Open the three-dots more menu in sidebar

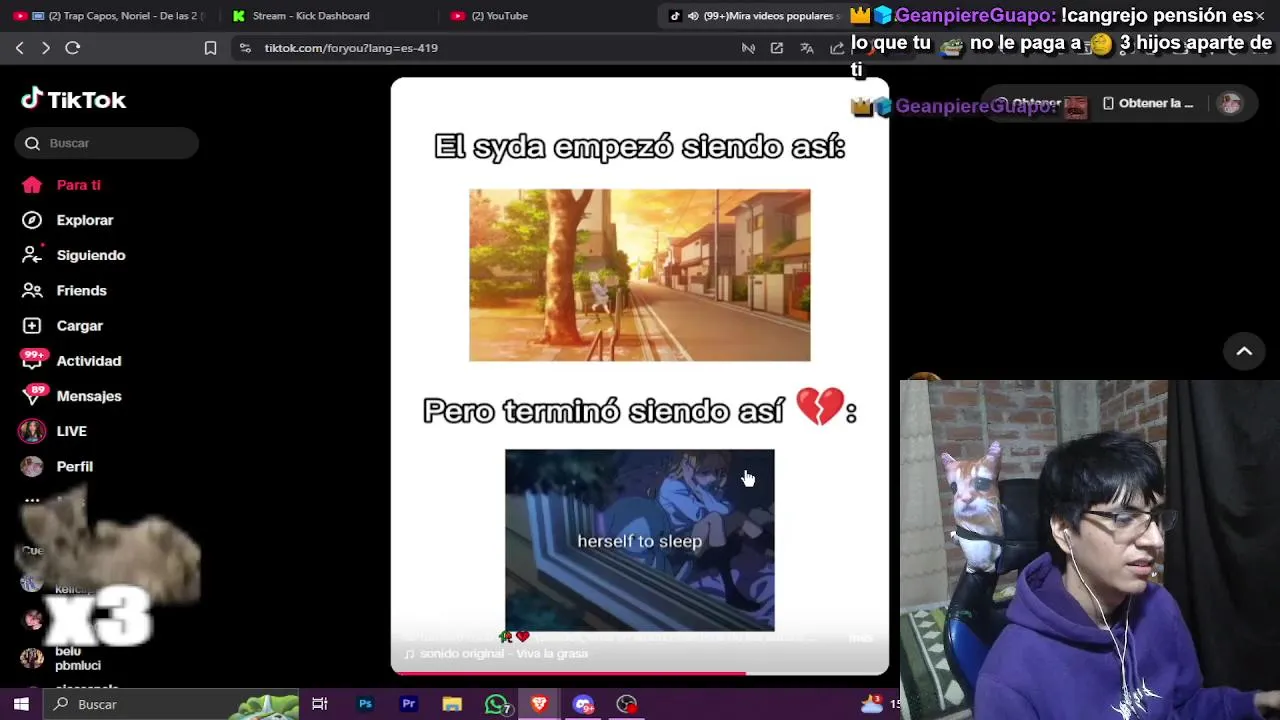pyautogui.click(x=32, y=500)
